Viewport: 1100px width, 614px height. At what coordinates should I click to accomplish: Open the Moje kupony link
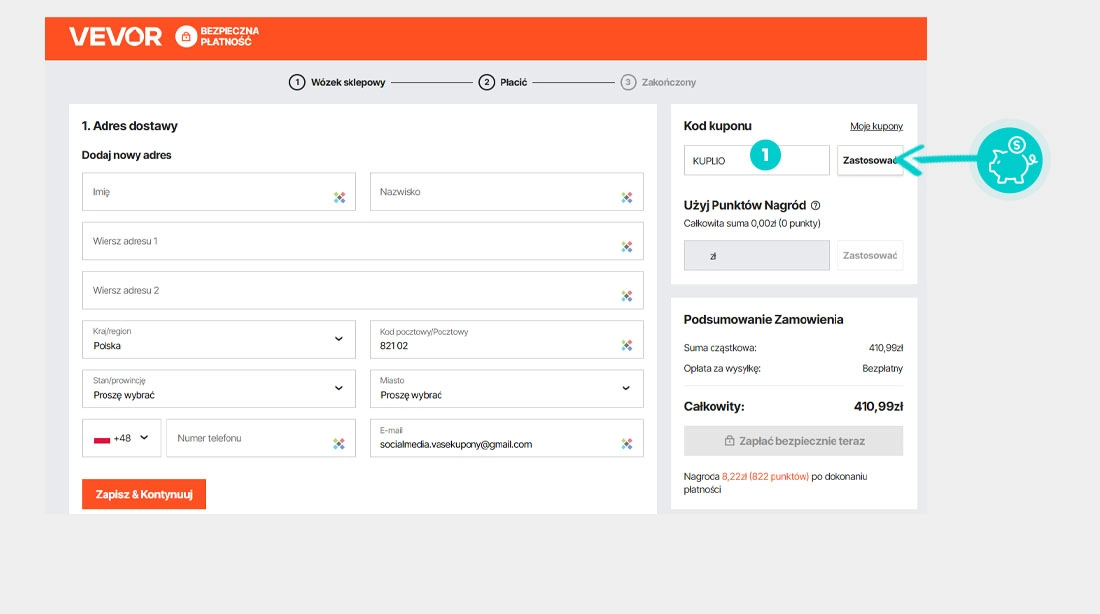click(x=876, y=127)
